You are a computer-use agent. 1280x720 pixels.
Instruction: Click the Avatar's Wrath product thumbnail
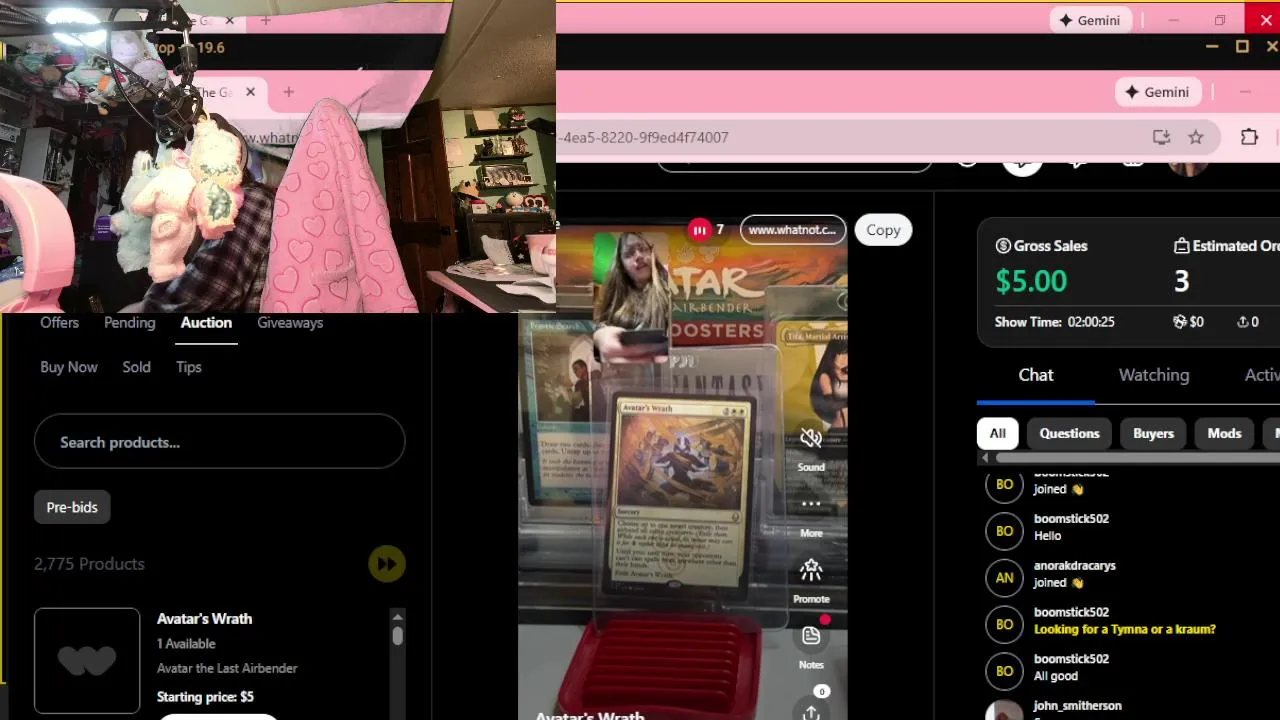(87, 660)
